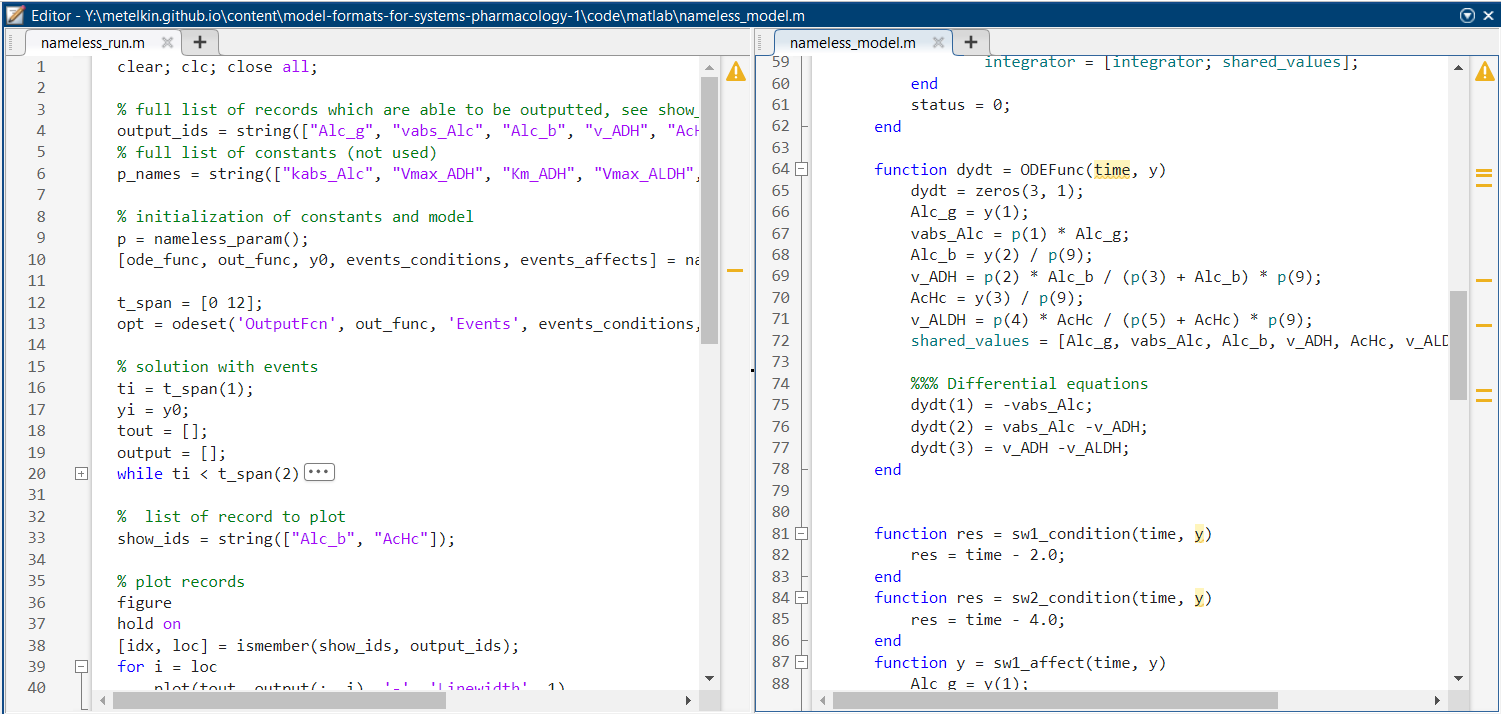Click '% plot records' comment line
Viewport: 1501px width, 714px height.
point(180,582)
